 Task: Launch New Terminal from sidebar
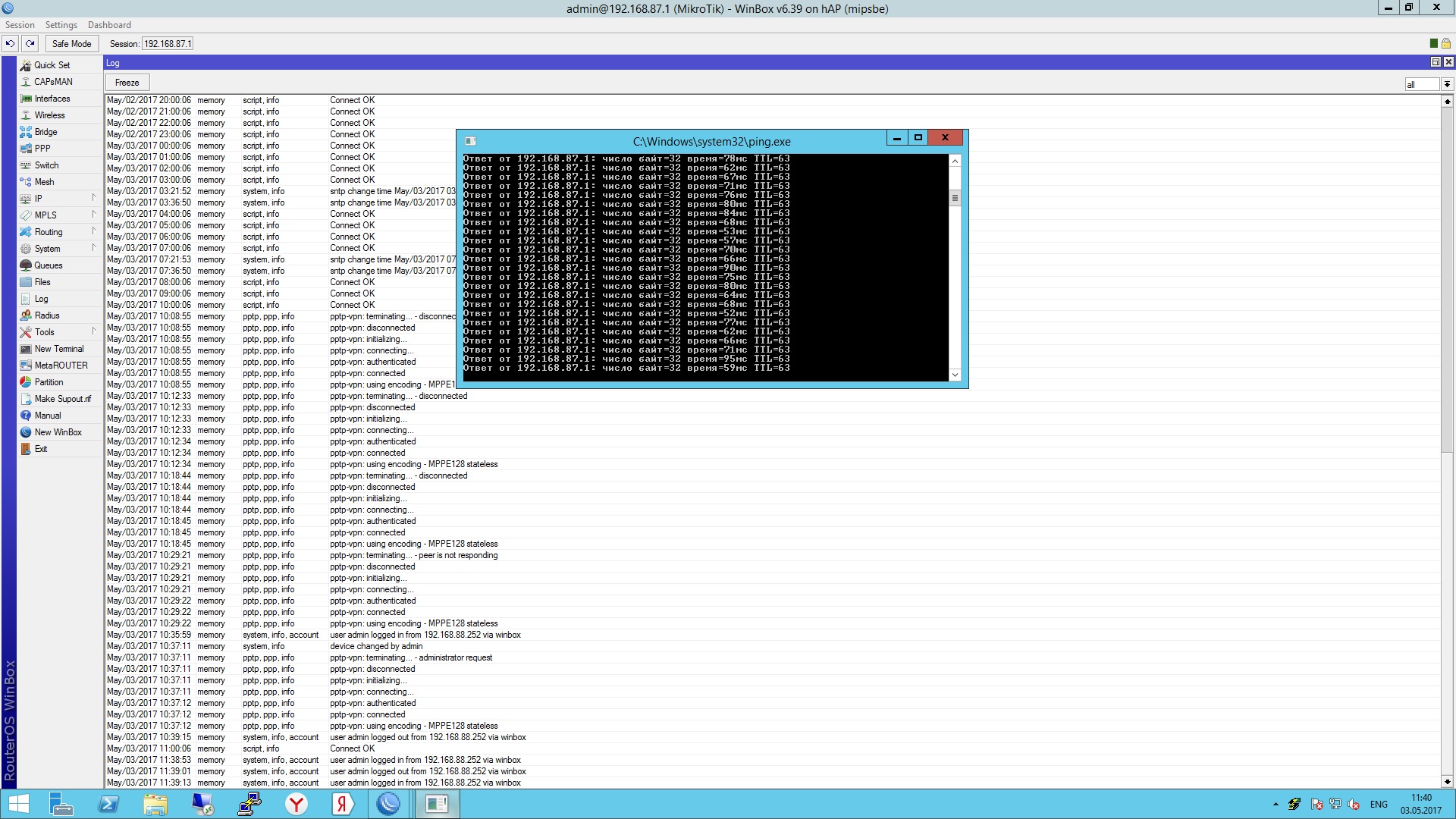click(x=58, y=349)
